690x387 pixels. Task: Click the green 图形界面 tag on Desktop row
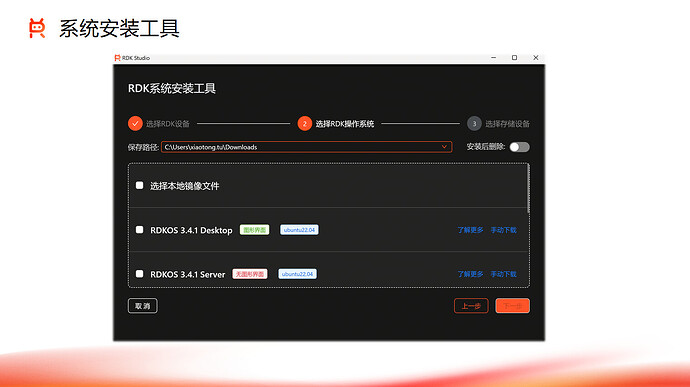click(x=254, y=230)
